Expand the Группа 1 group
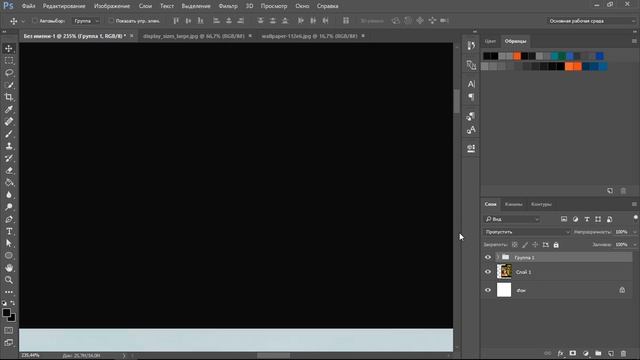 [x=498, y=257]
